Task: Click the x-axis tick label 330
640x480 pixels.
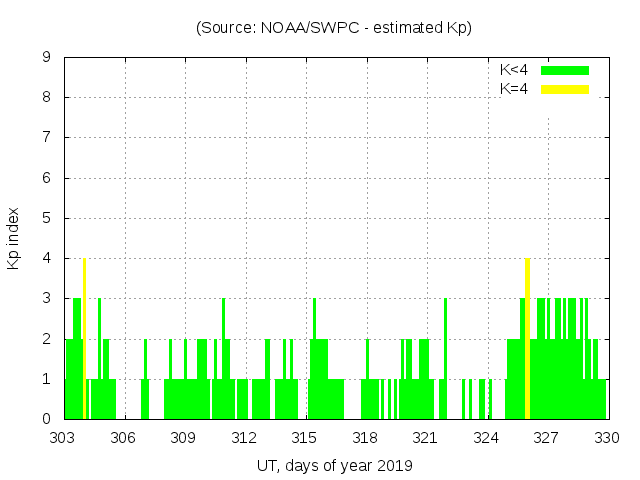Action: [607, 438]
